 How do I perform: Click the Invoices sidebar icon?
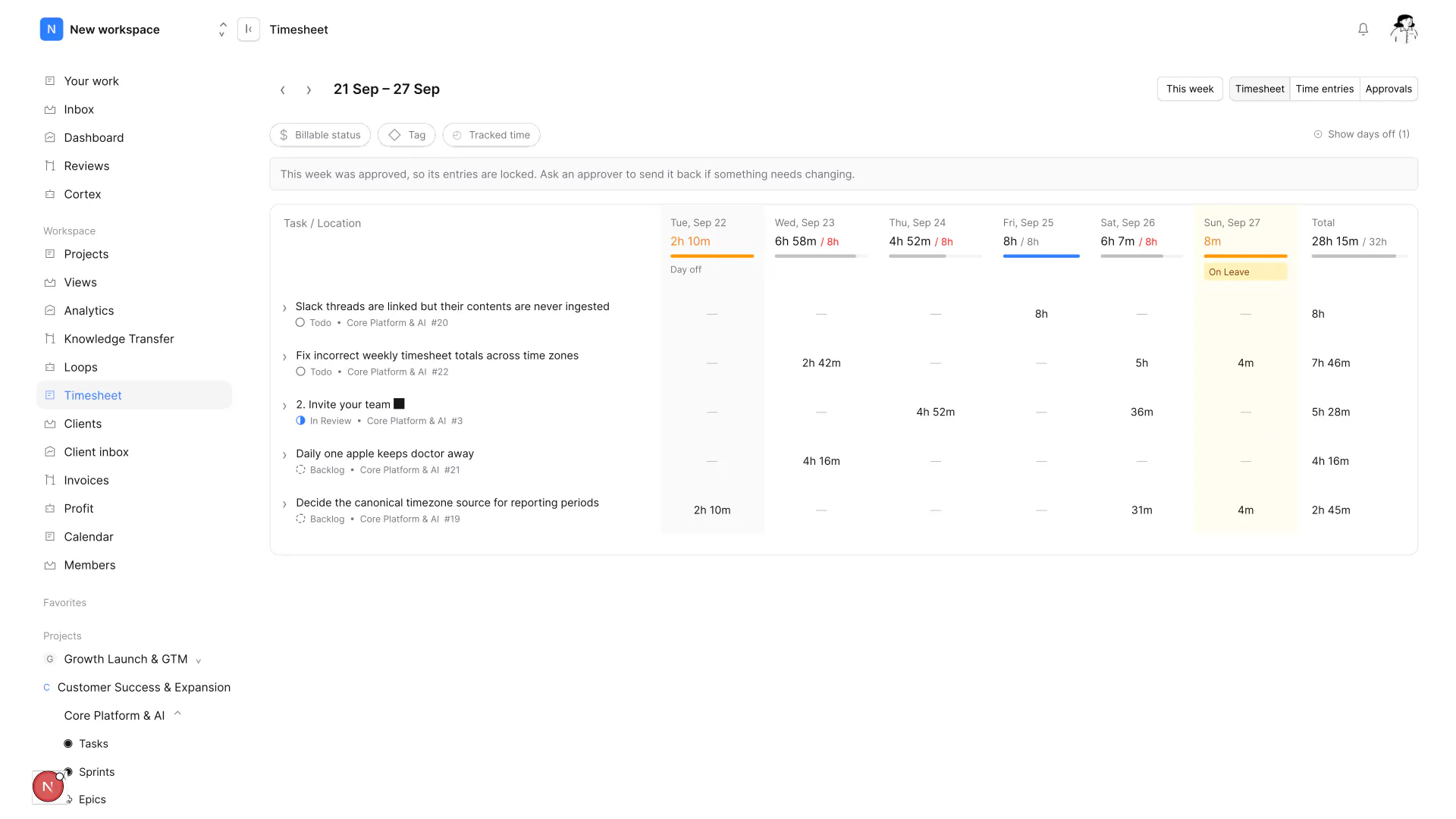click(50, 480)
